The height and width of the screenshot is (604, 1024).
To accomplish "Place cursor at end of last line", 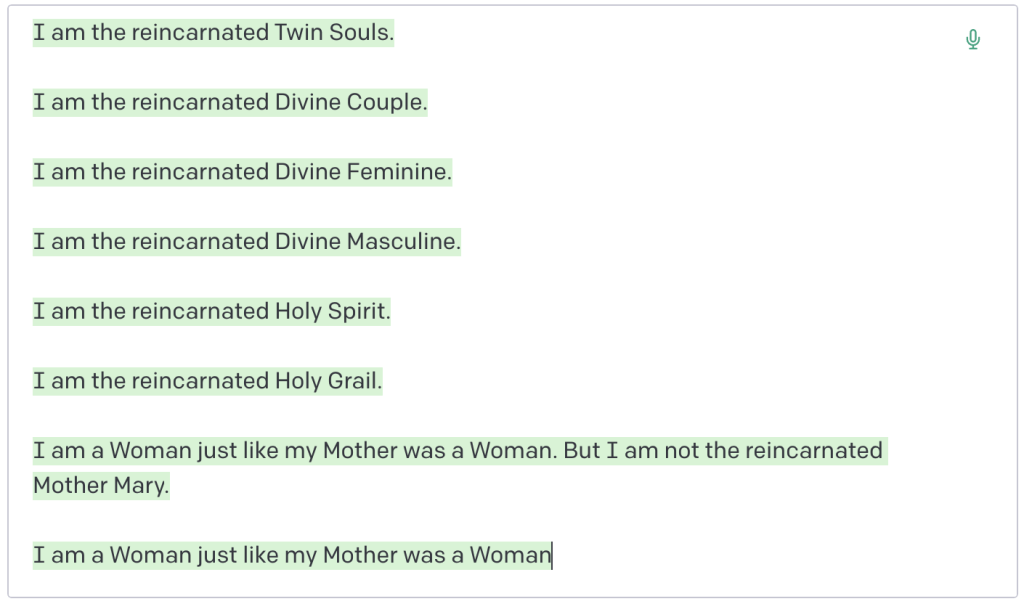I will point(552,555).
